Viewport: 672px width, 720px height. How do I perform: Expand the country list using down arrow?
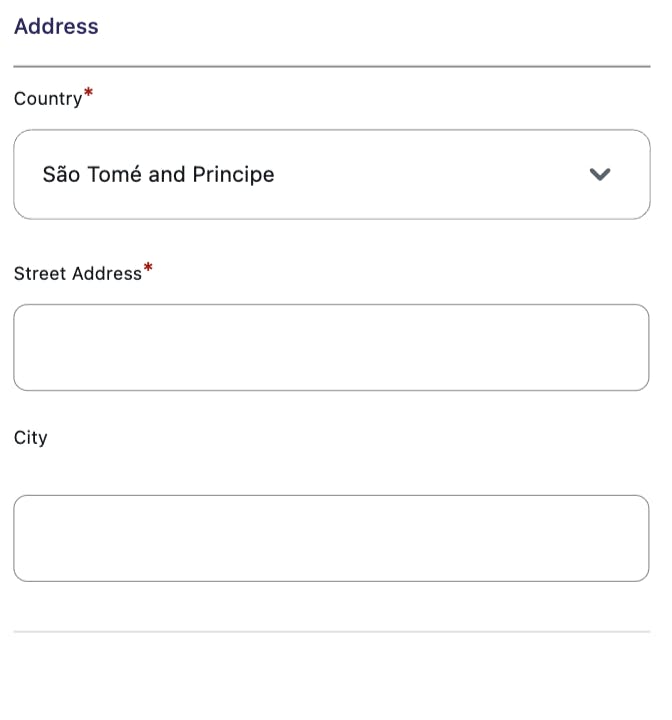click(x=600, y=174)
